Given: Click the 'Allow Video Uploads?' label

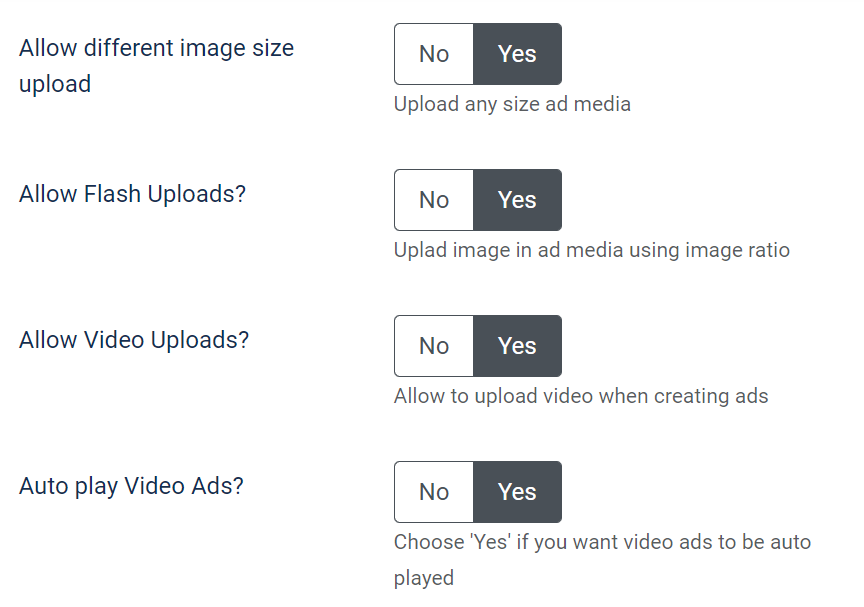Looking at the screenshot, I should pyautogui.click(x=134, y=340).
